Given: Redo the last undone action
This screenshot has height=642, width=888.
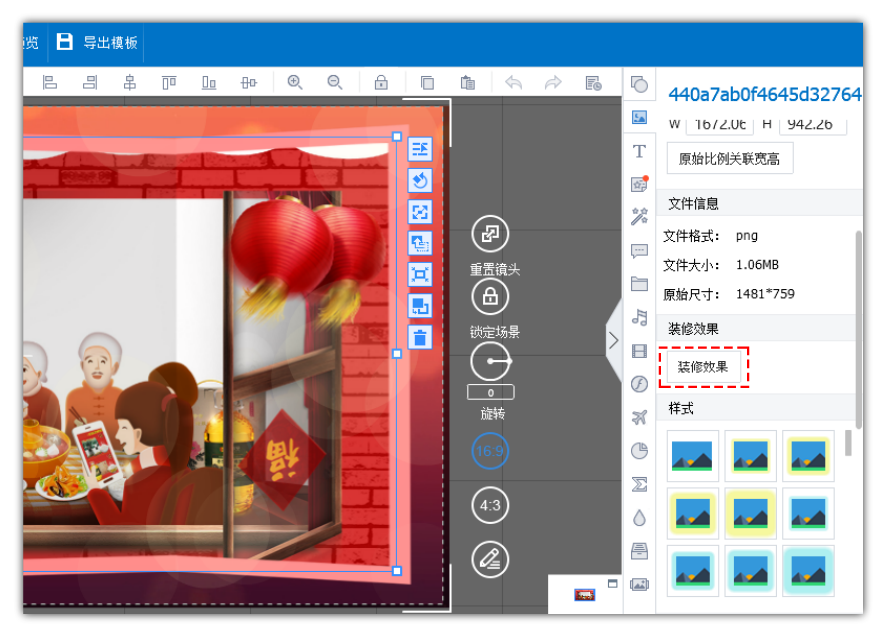Looking at the screenshot, I should point(553,83).
